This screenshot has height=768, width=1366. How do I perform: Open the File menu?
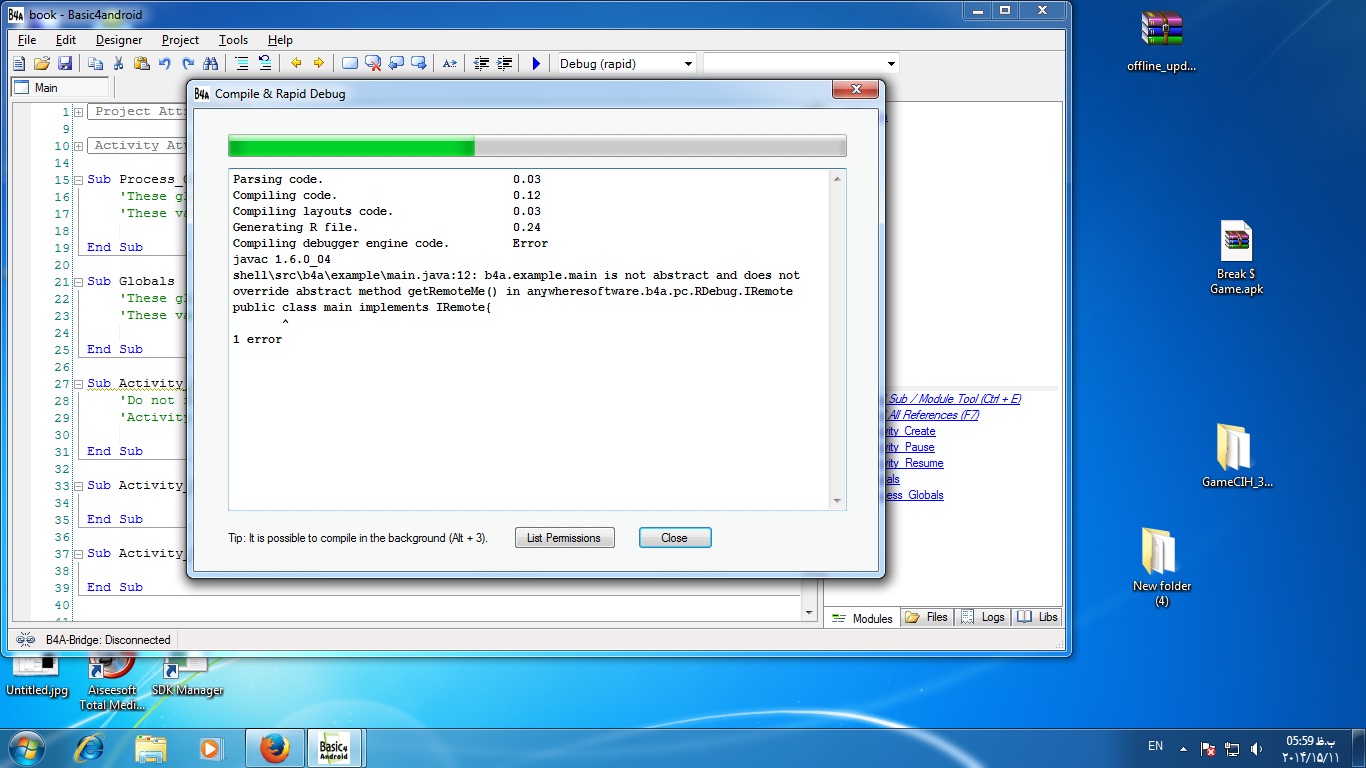coord(27,40)
